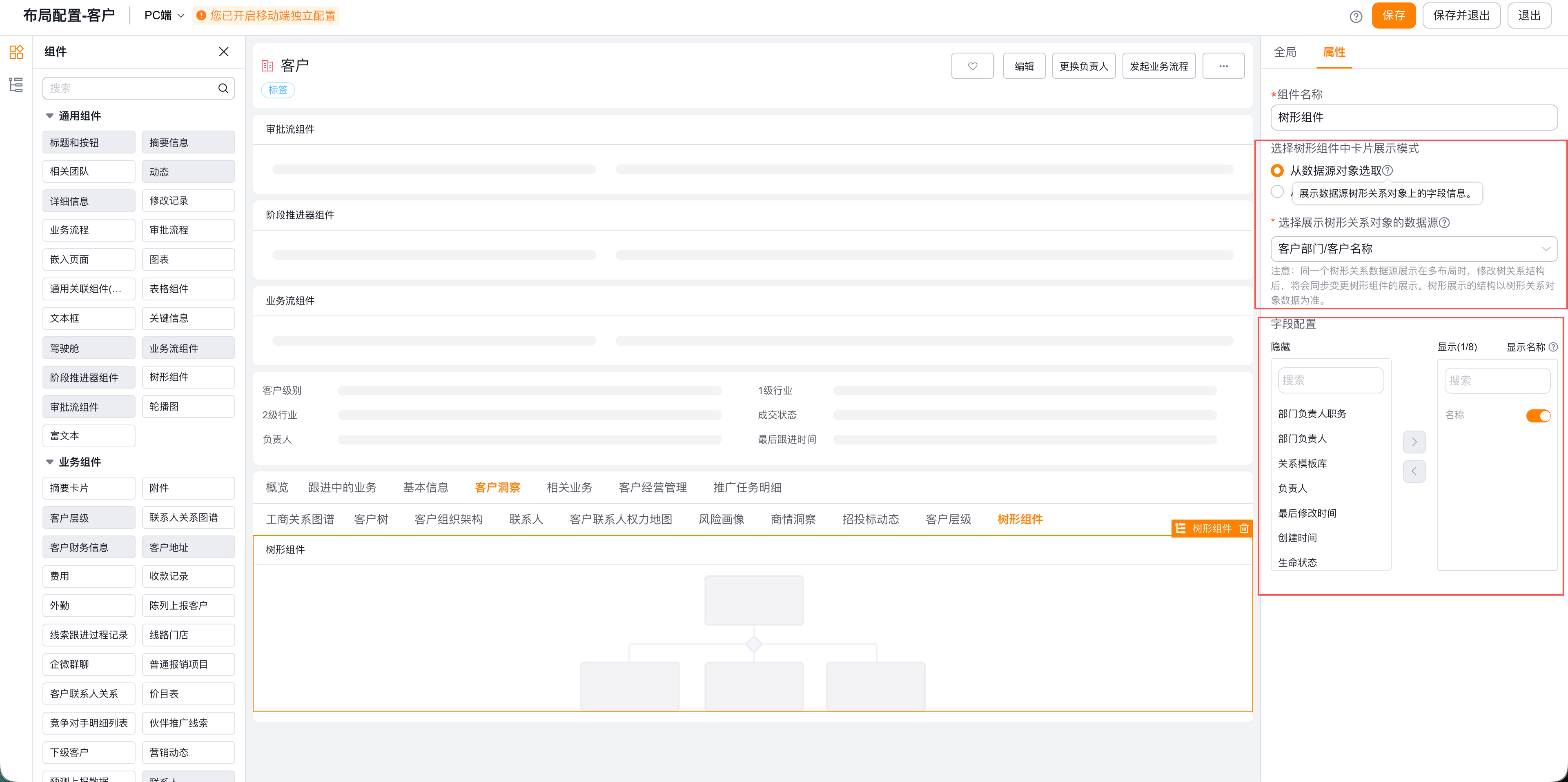
Task: Focus the component search field
Action: [138, 88]
